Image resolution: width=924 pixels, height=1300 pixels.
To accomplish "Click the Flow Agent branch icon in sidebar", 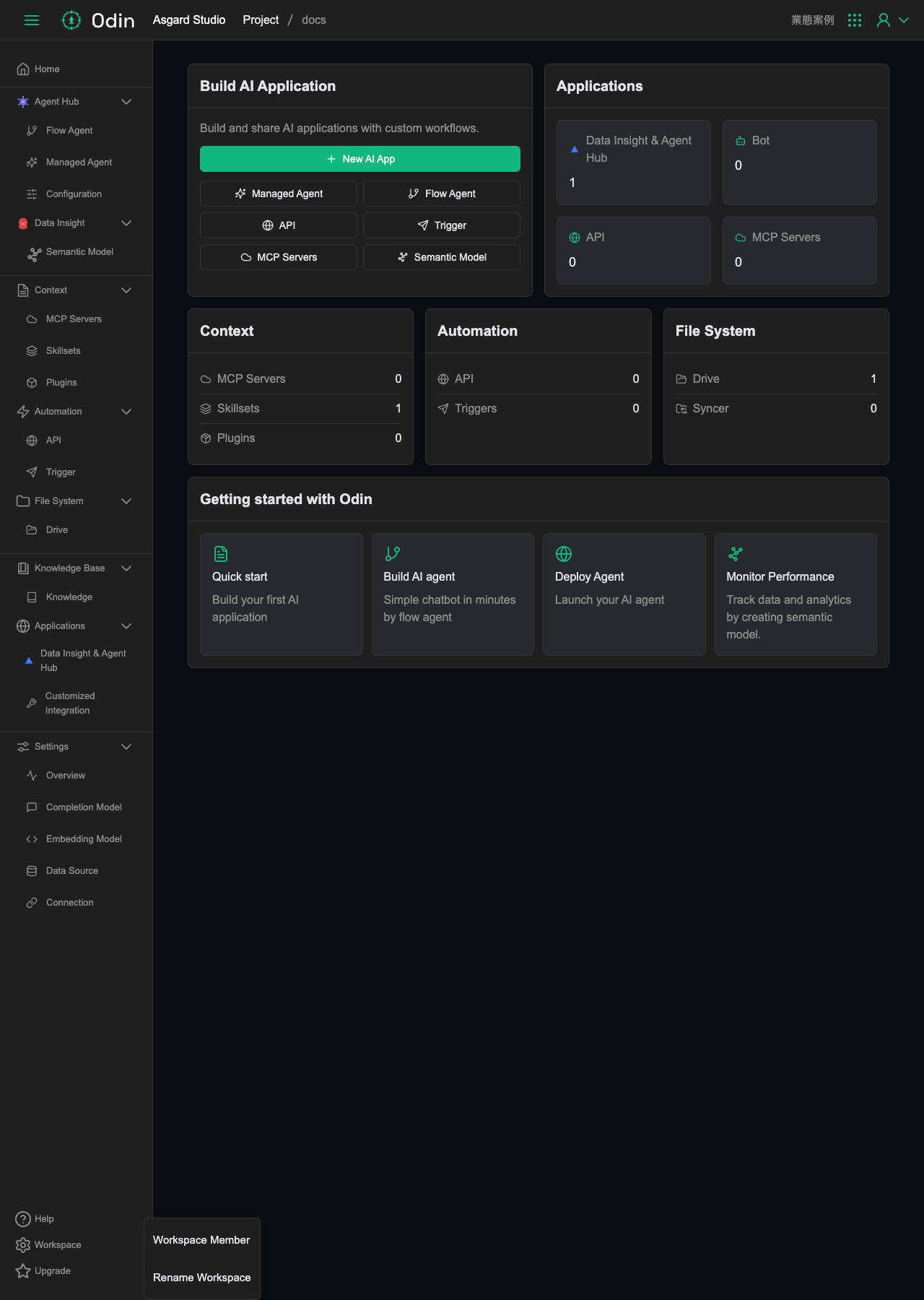I will pos(32,131).
